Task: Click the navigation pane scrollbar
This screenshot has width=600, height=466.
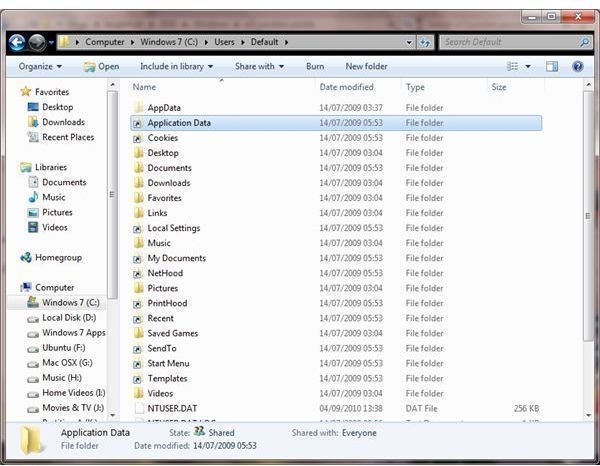Action: [x=112, y=195]
